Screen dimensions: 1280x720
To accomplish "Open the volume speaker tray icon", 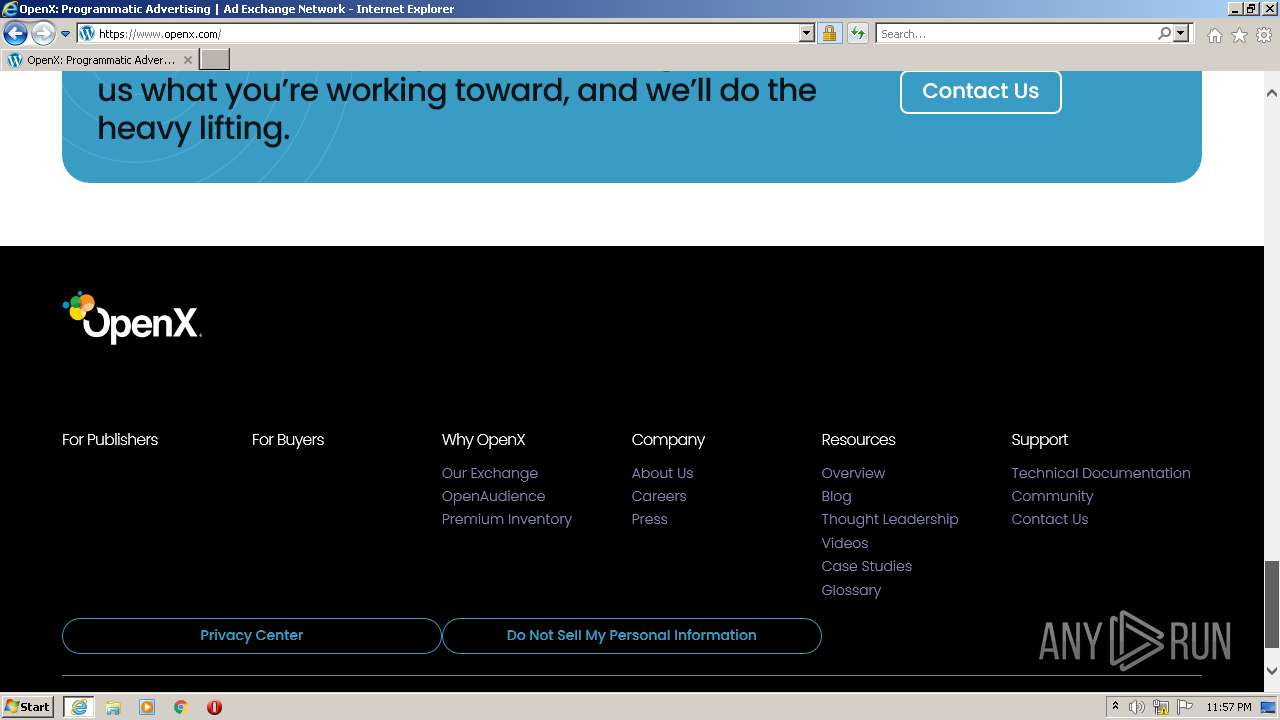I will coord(1137,707).
